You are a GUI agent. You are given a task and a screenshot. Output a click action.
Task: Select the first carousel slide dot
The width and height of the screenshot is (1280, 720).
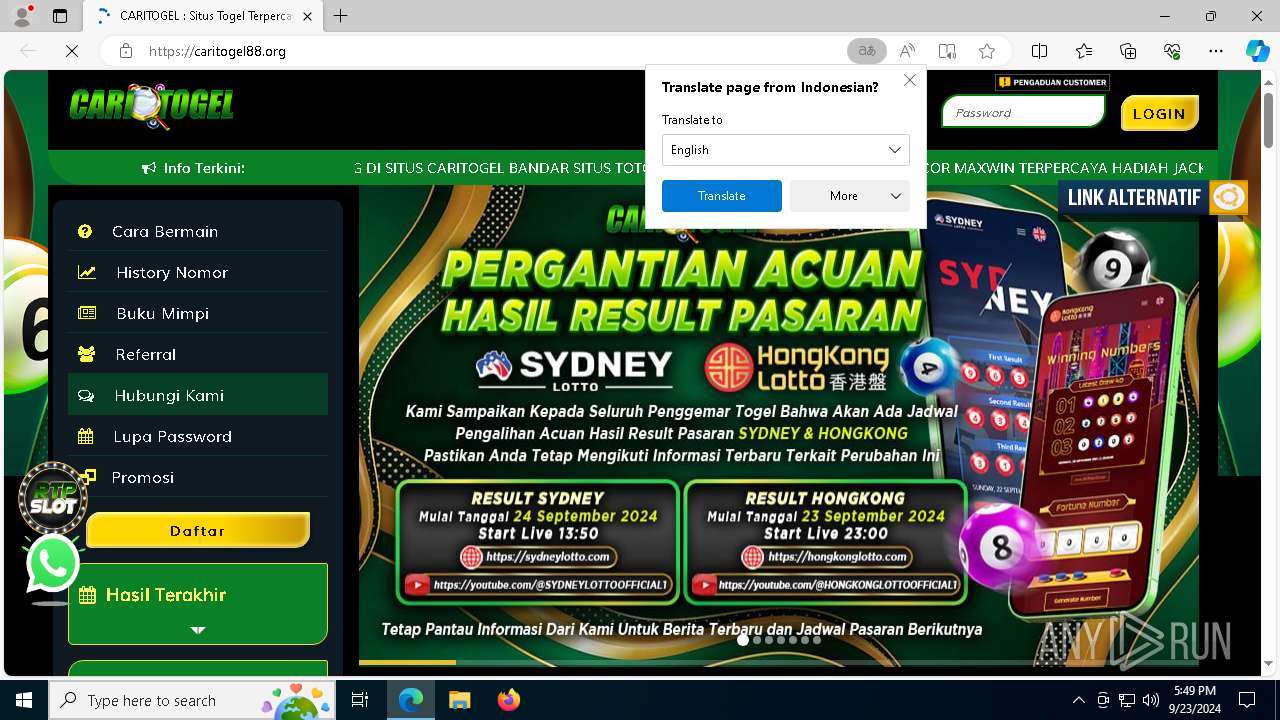(743, 640)
